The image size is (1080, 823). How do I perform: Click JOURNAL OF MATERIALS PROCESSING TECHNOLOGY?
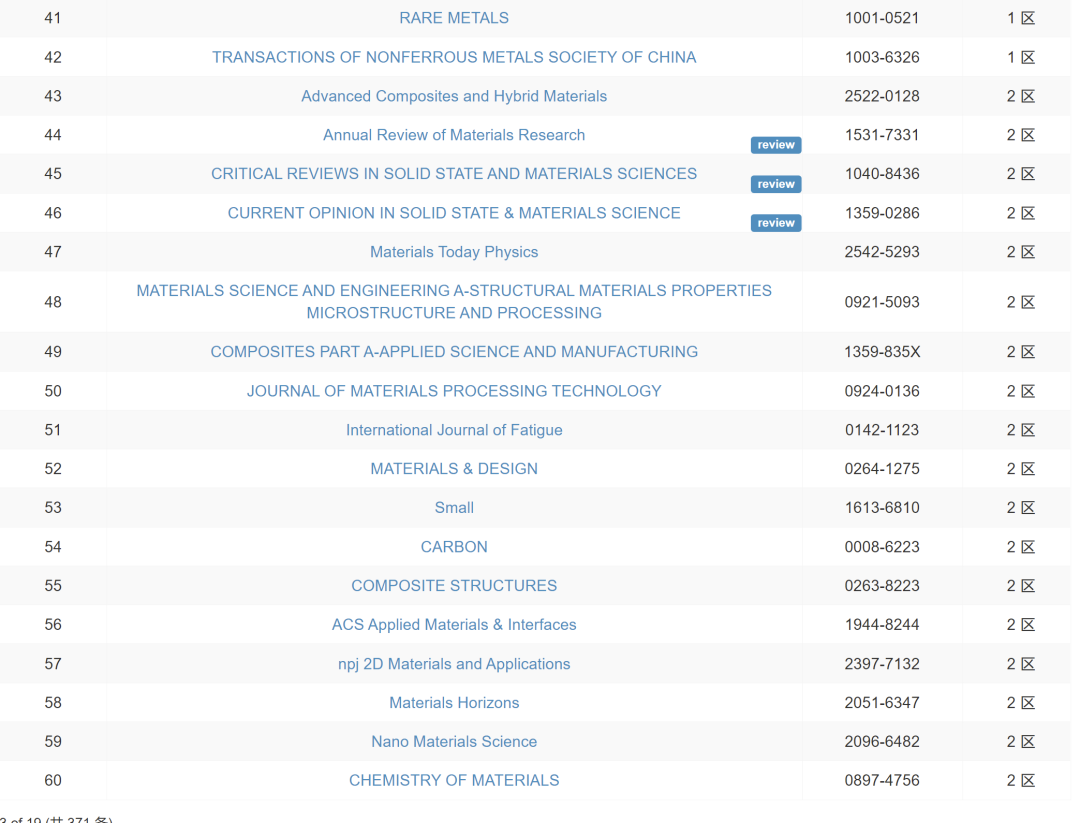454,391
